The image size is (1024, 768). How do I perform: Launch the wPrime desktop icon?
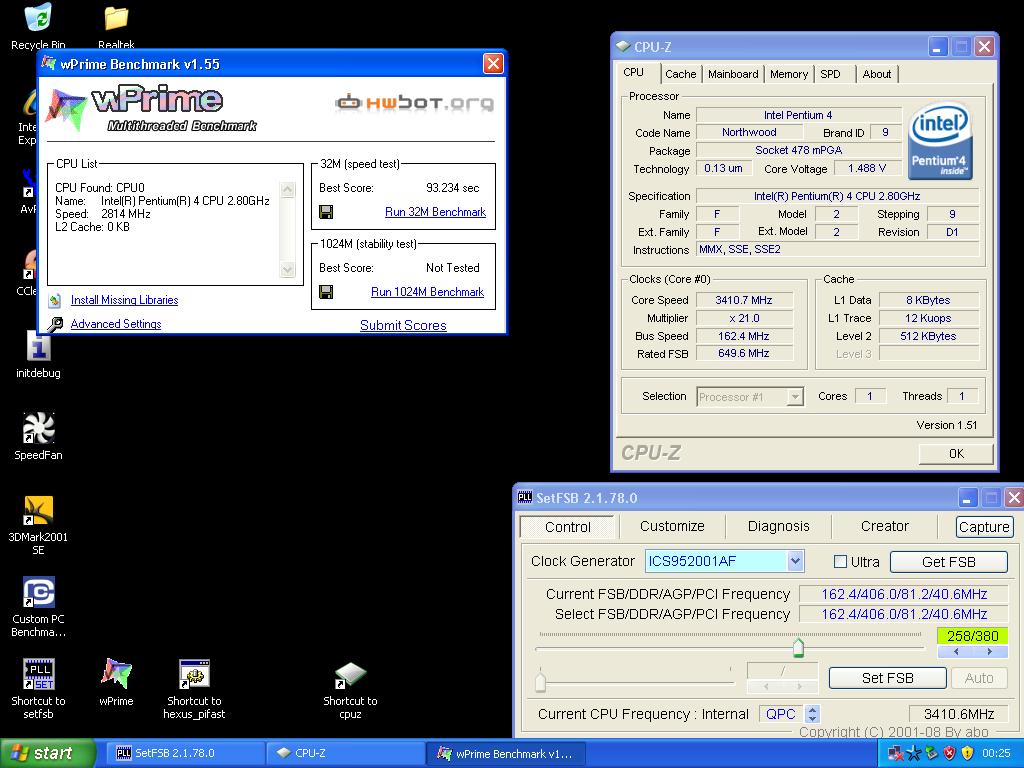coord(116,682)
